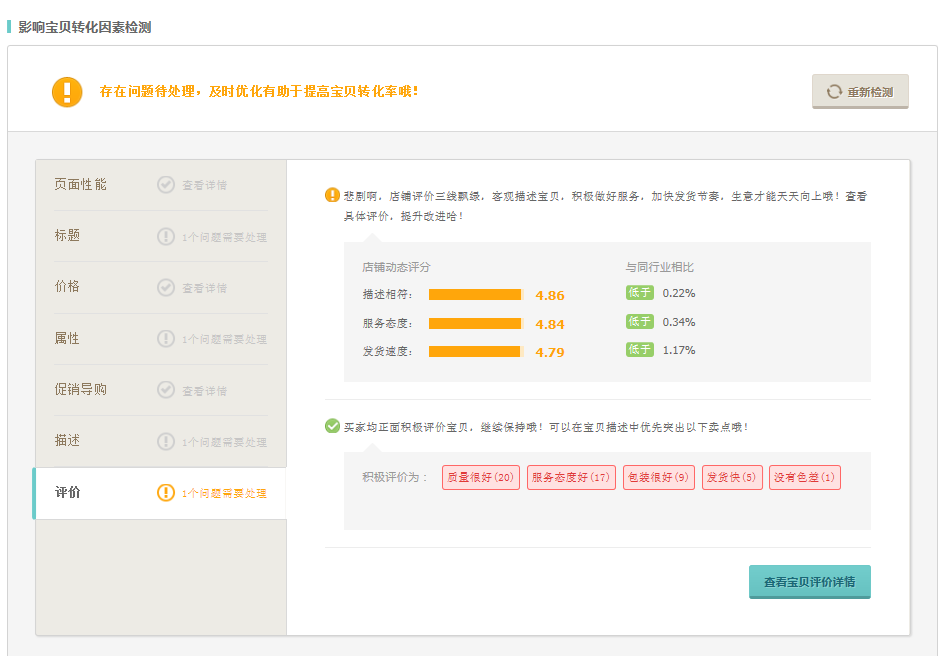Viewport: 938px width, 656px height.
Task: Switch to the 标题 tab
Action: click(68, 236)
